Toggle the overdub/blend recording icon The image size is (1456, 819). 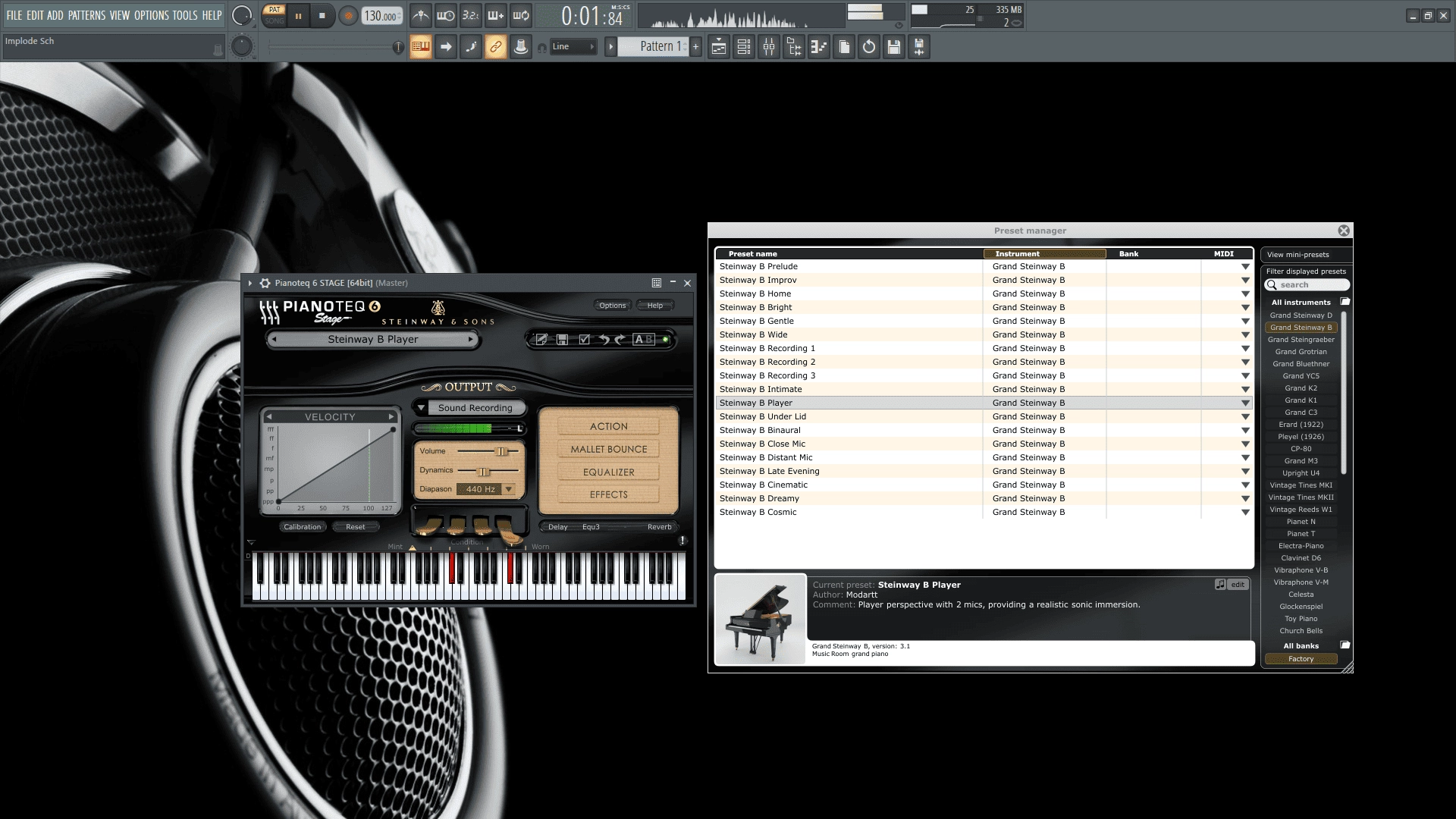pyautogui.click(x=496, y=15)
